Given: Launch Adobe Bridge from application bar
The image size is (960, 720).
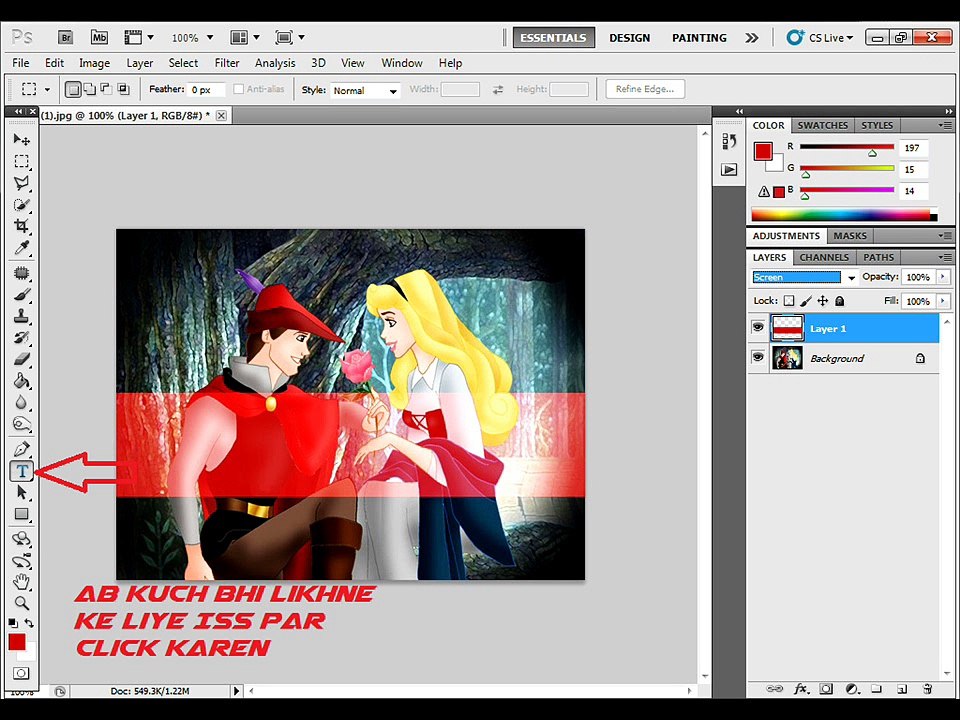Looking at the screenshot, I should pos(66,37).
